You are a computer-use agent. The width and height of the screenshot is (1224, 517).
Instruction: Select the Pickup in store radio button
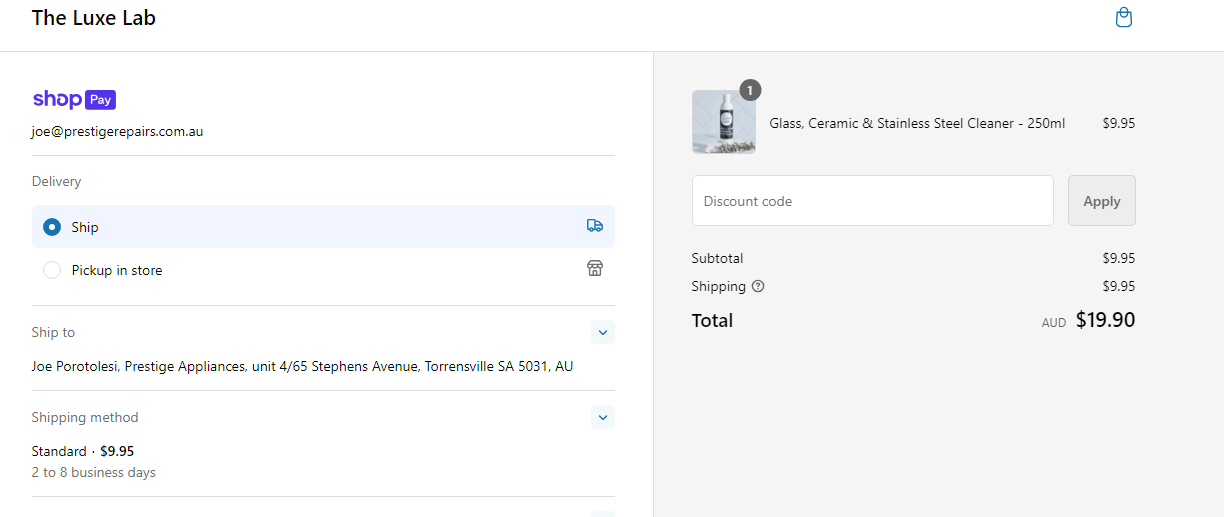[x=52, y=270]
